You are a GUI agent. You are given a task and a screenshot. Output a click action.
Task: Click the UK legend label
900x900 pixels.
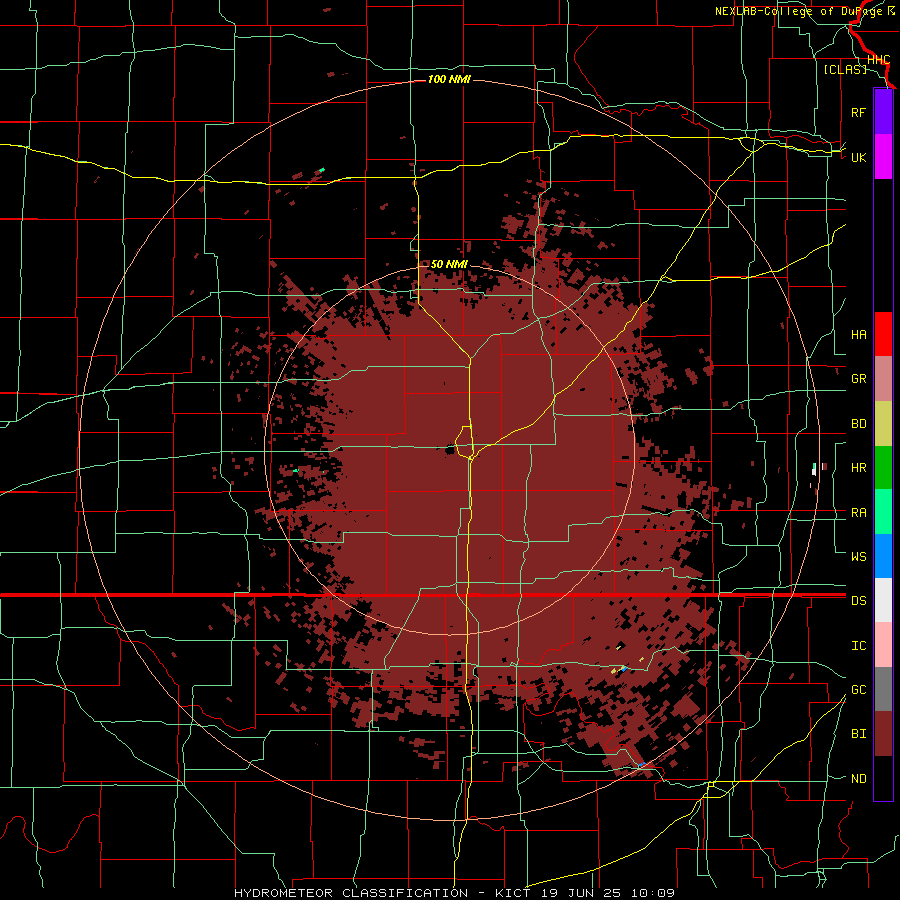tap(858, 157)
